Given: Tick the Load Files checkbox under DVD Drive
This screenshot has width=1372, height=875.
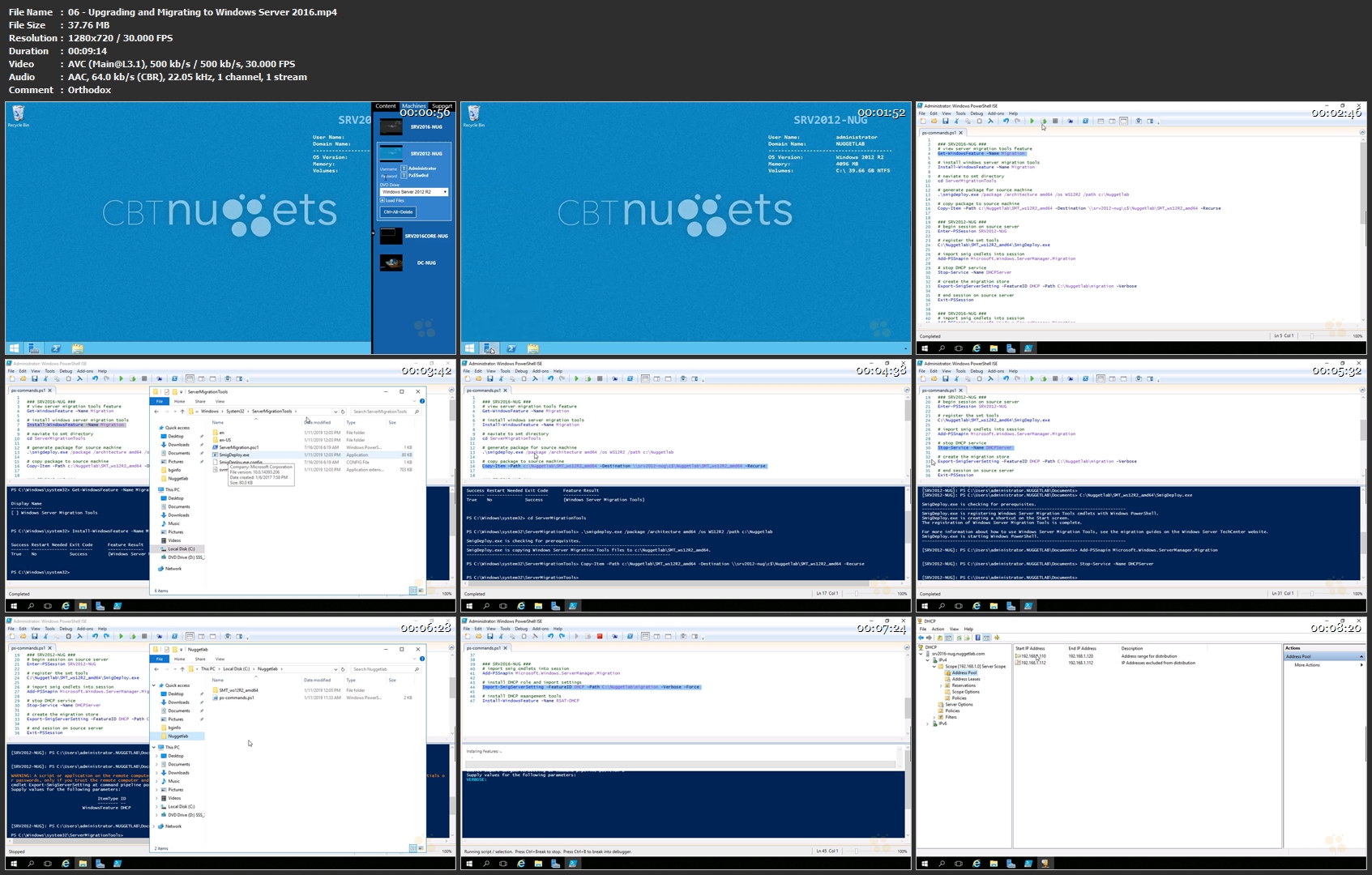Looking at the screenshot, I should [x=383, y=200].
